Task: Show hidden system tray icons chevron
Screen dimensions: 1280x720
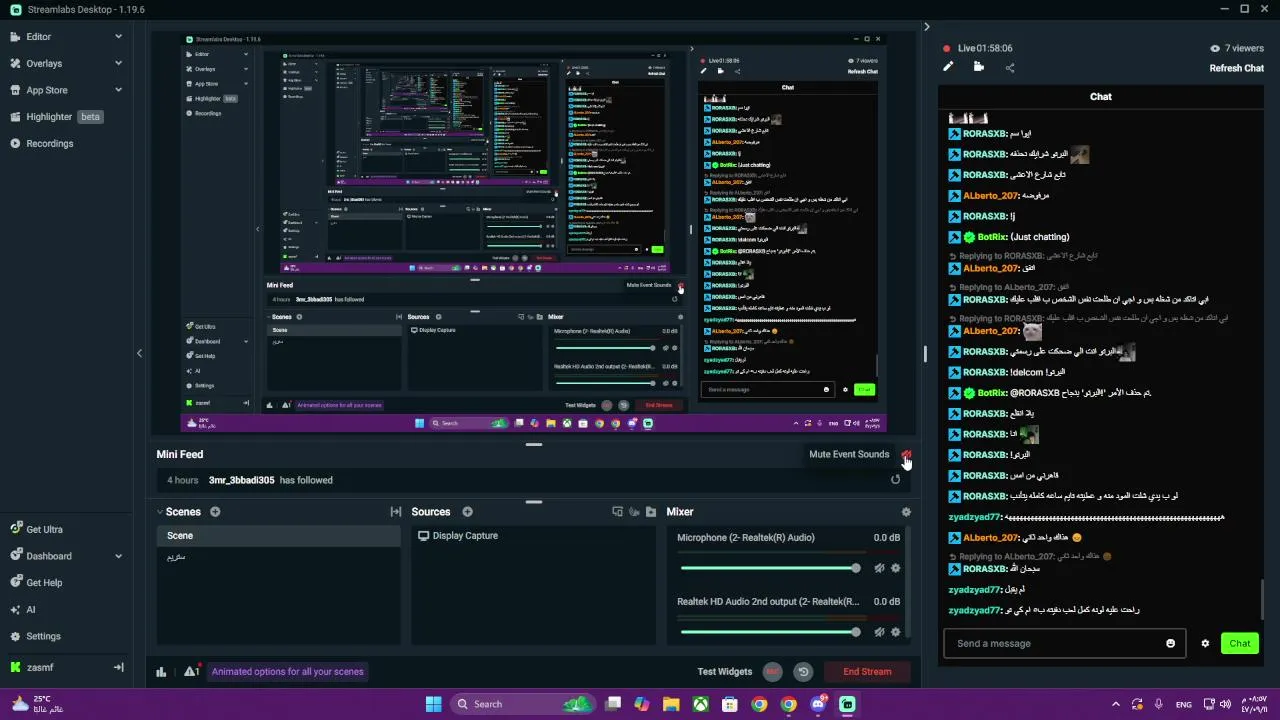Action: coord(1115,704)
